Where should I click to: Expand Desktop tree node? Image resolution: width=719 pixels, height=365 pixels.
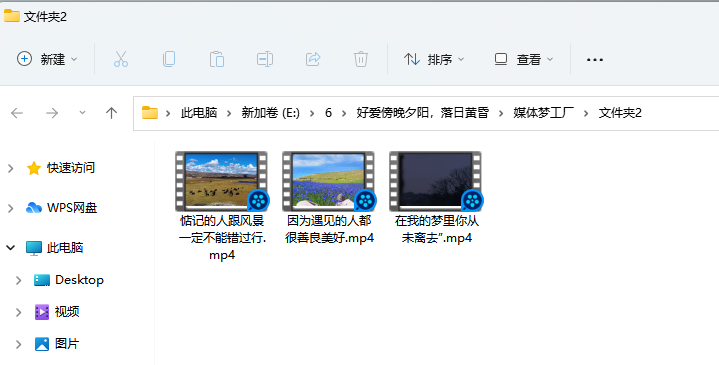(19, 280)
